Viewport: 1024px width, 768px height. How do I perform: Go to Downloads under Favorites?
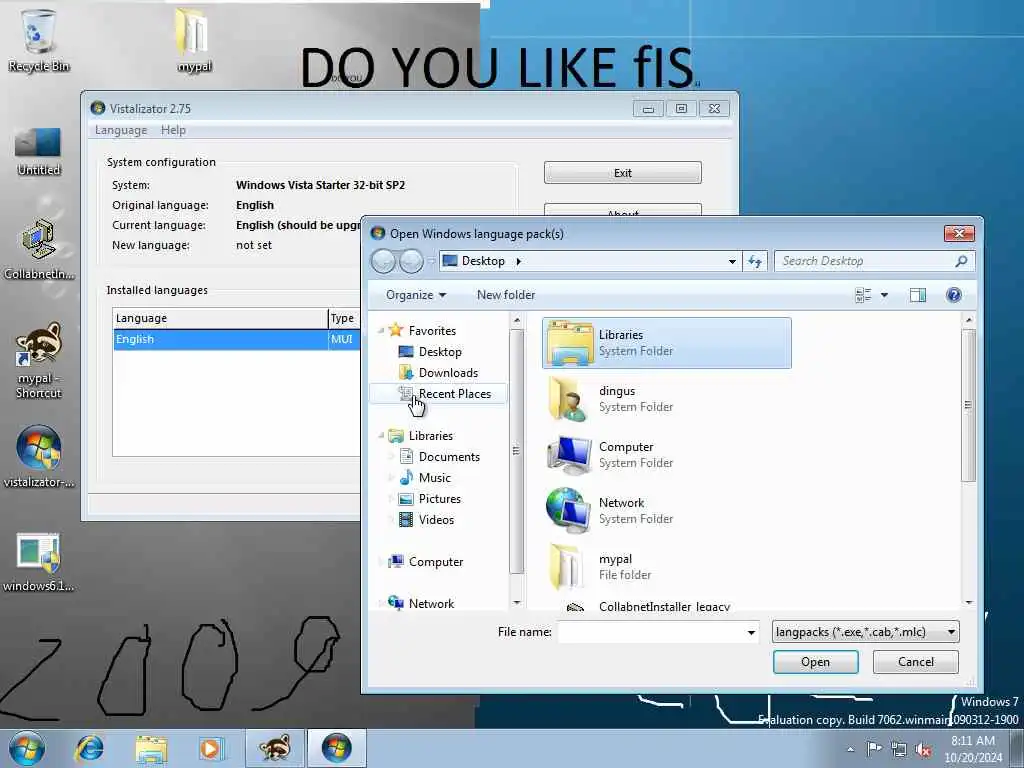pyautogui.click(x=448, y=373)
